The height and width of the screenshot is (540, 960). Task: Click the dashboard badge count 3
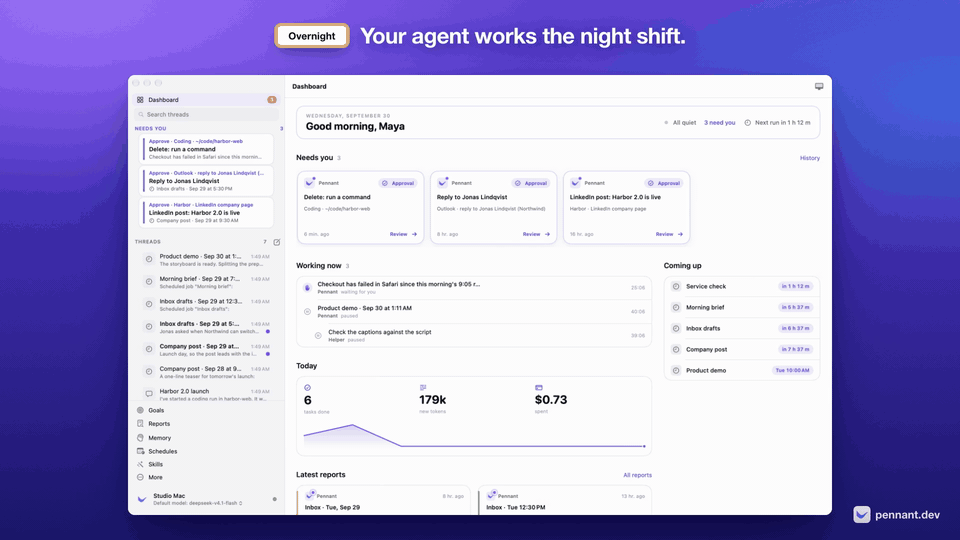272,100
